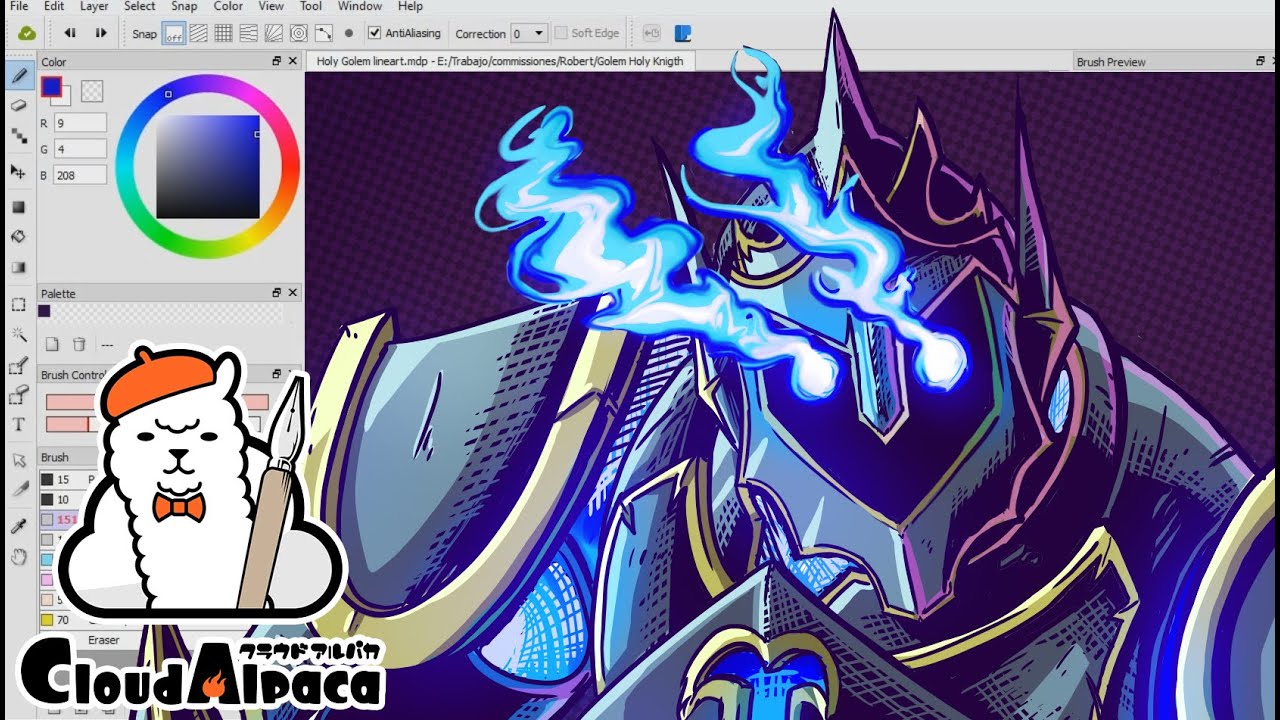The height and width of the screenshot is (720, 1280).
Task: Select the Magic Wand tool
Action: click(x=18, y=335)
